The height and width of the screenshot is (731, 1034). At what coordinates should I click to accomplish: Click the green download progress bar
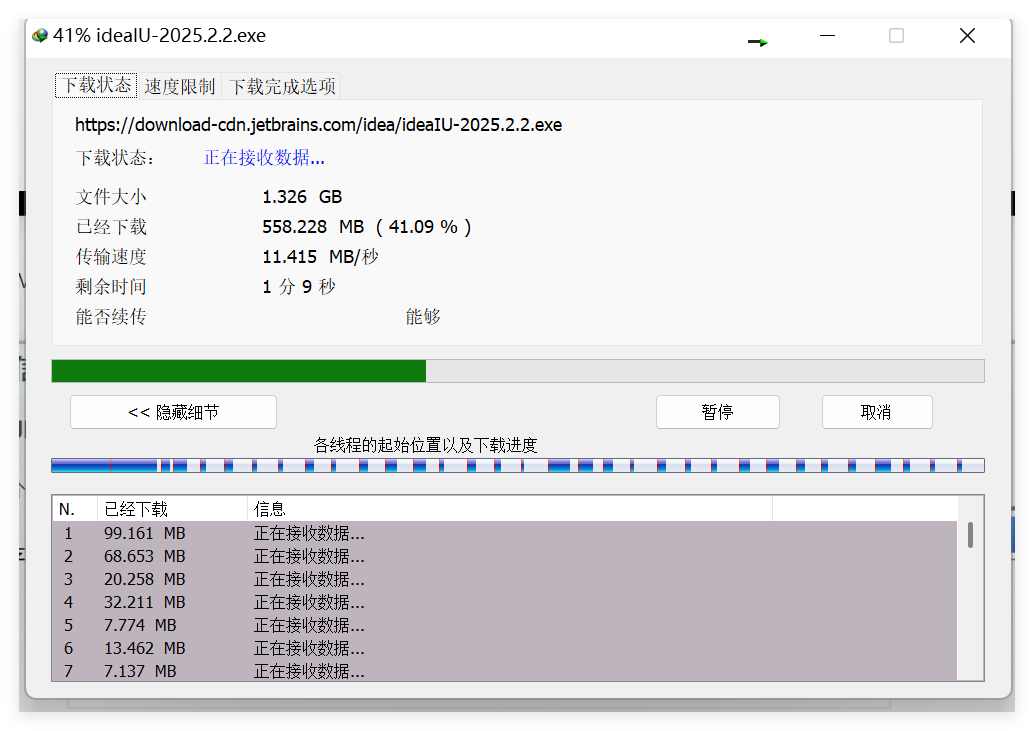518,371
